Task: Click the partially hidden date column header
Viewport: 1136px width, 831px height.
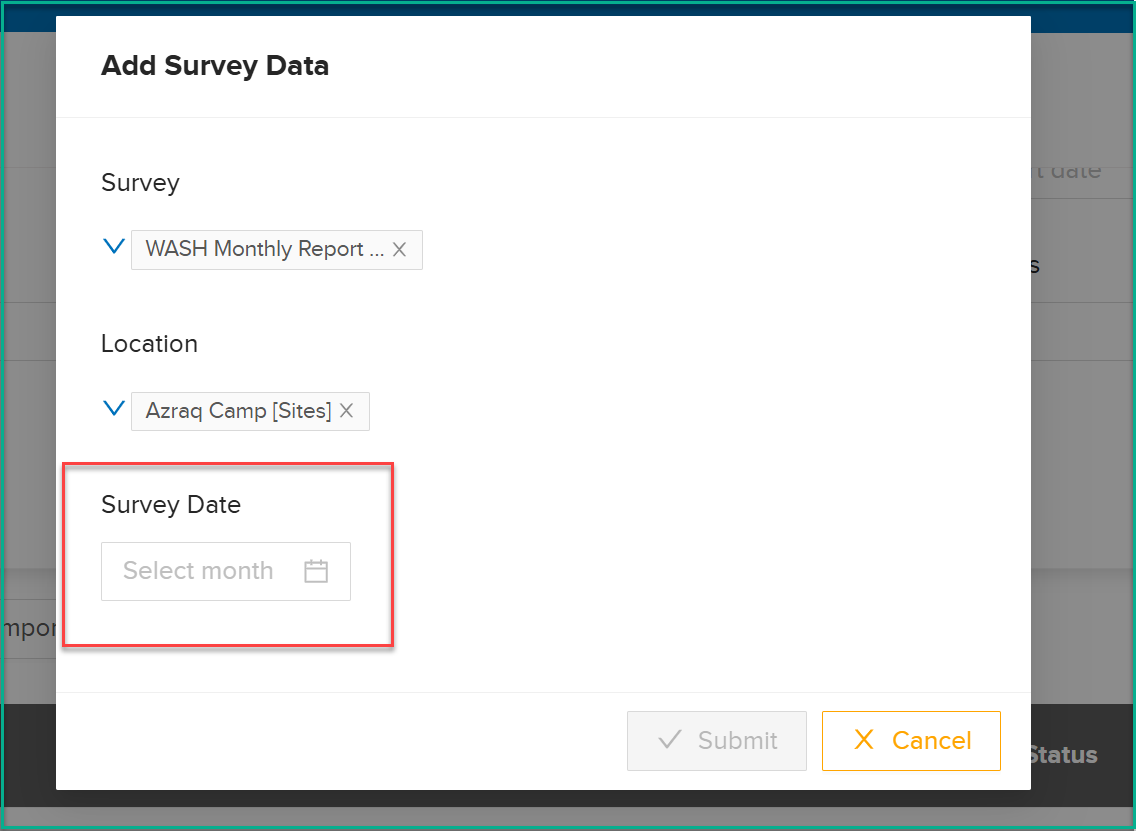Action: pos(1066,171)
